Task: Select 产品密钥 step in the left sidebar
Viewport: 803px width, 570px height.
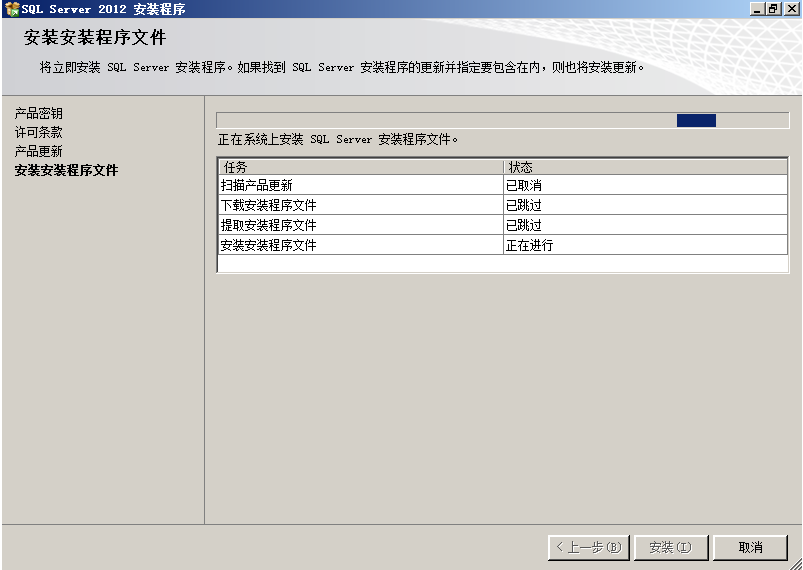Action: 38,114
